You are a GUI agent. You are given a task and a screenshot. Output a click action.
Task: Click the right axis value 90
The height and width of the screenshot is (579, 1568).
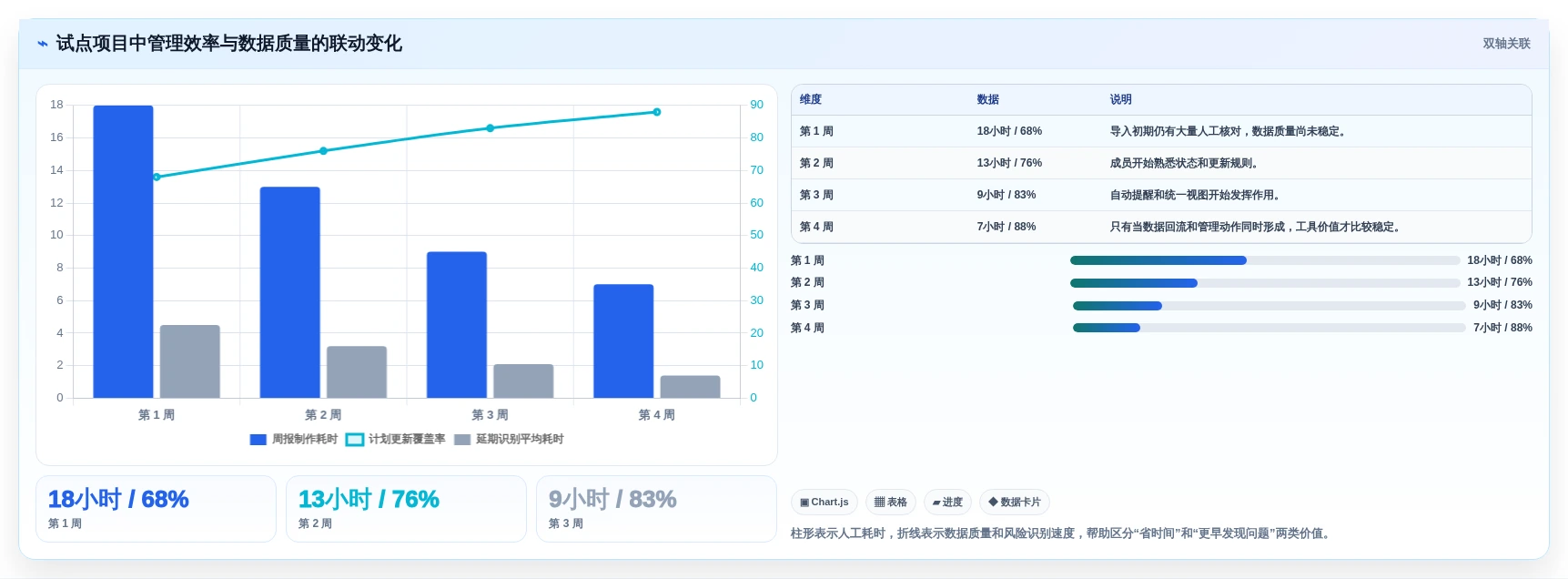tap(756, 105)
